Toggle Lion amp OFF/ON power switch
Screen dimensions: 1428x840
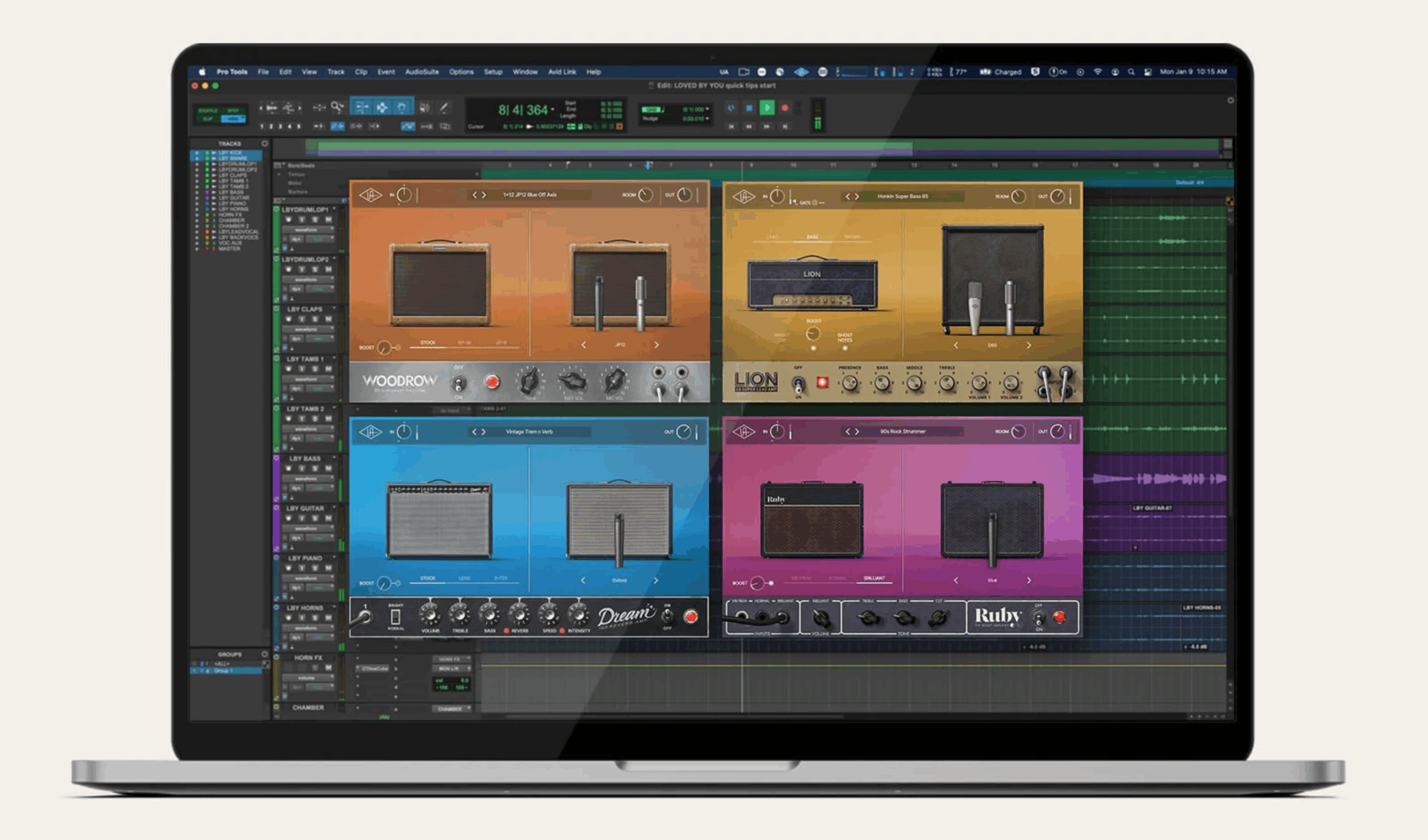[x=798, y=384]
